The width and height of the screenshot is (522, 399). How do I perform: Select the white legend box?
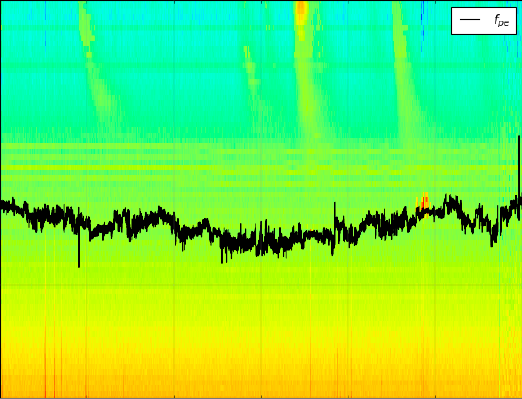(x=484, y=21)
